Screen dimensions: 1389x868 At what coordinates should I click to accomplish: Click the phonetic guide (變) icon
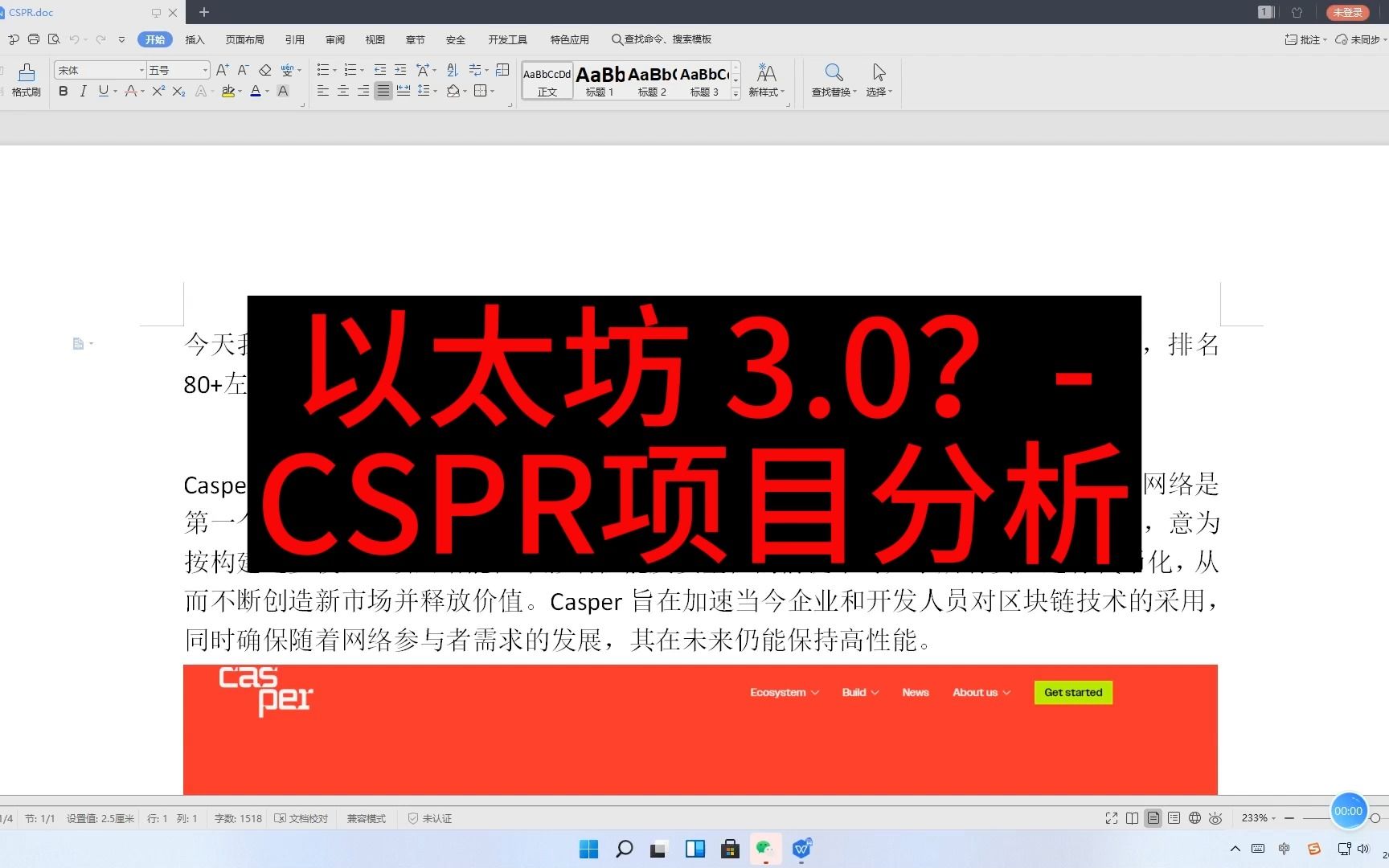287,71
